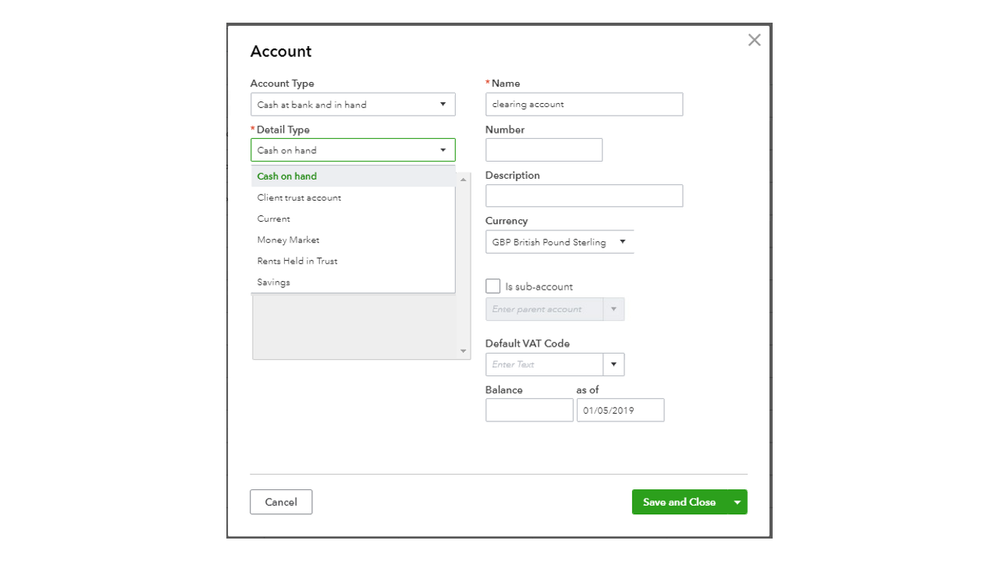
Task: Open the Account Type dropdown
Action: (x=352, y=105)
